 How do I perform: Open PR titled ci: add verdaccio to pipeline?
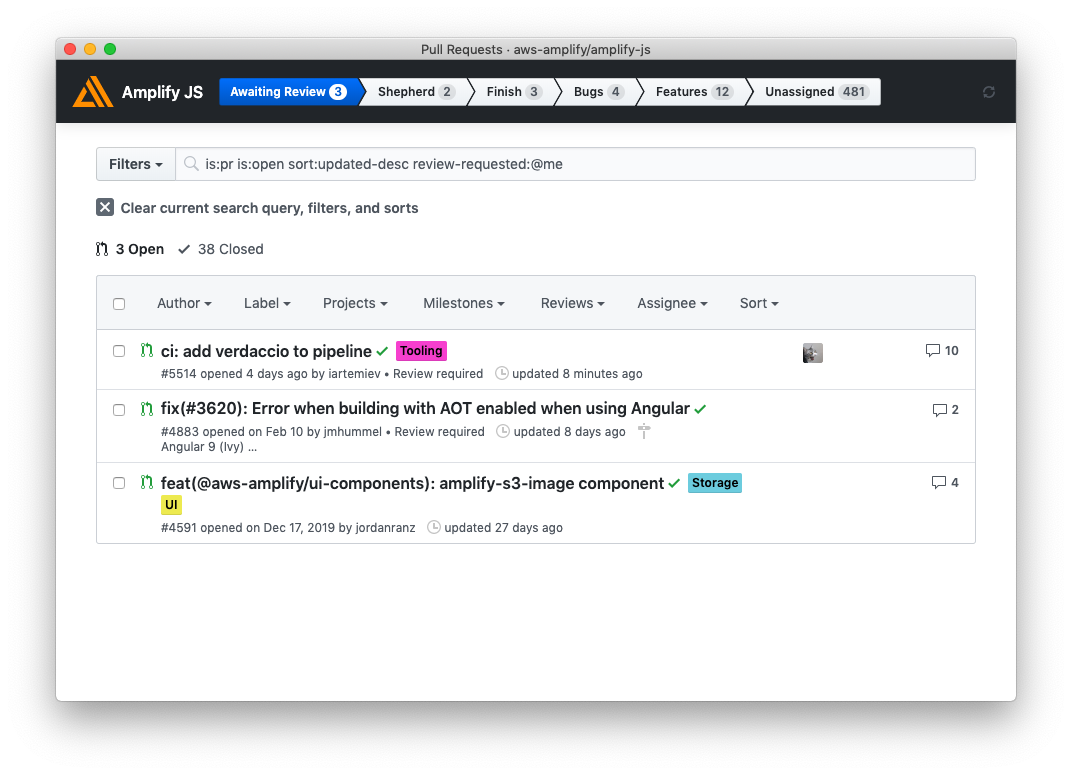pyautogui.click(x=266, y=351)
